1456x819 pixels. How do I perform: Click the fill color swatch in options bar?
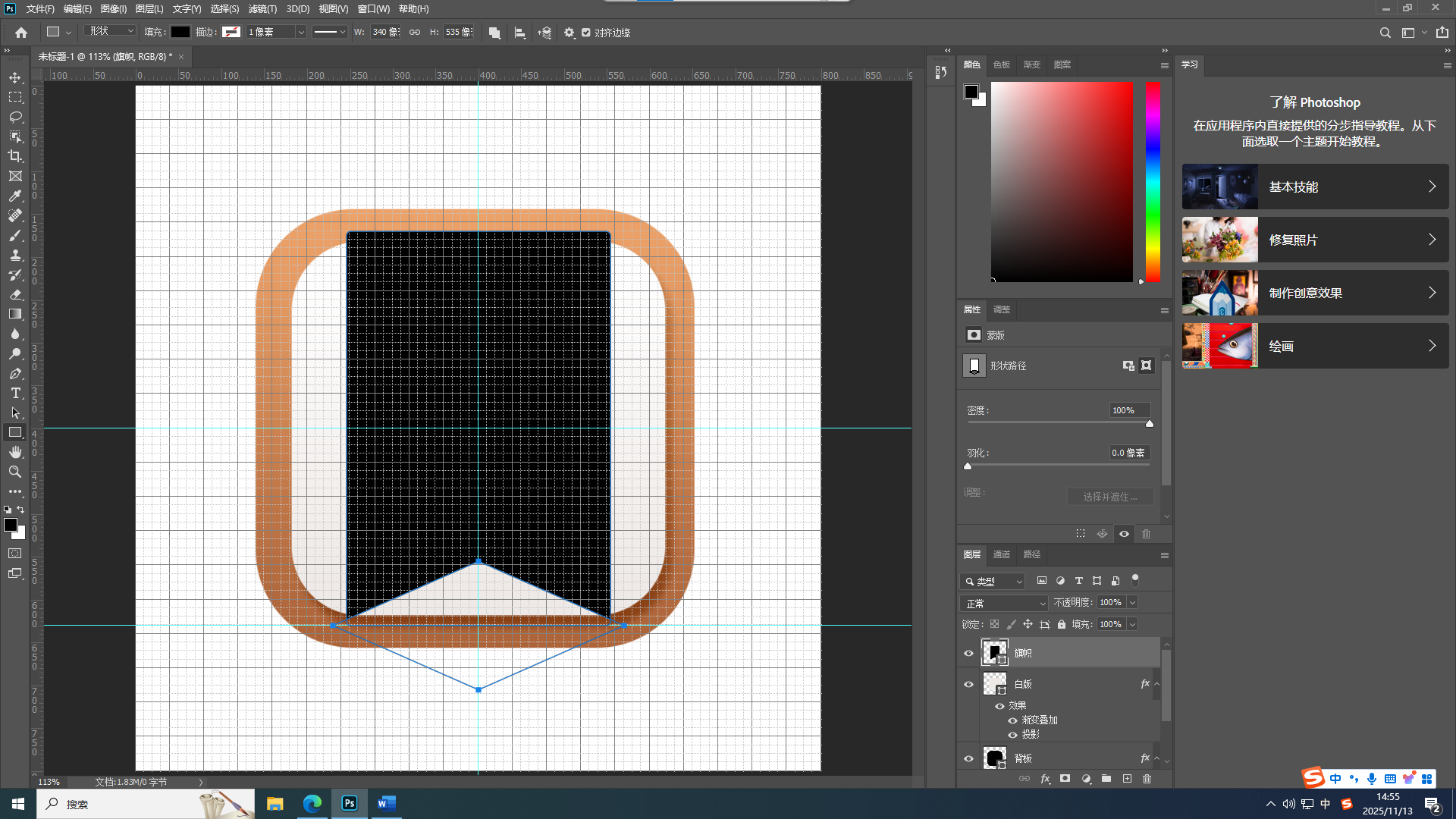tap(180, 32)
